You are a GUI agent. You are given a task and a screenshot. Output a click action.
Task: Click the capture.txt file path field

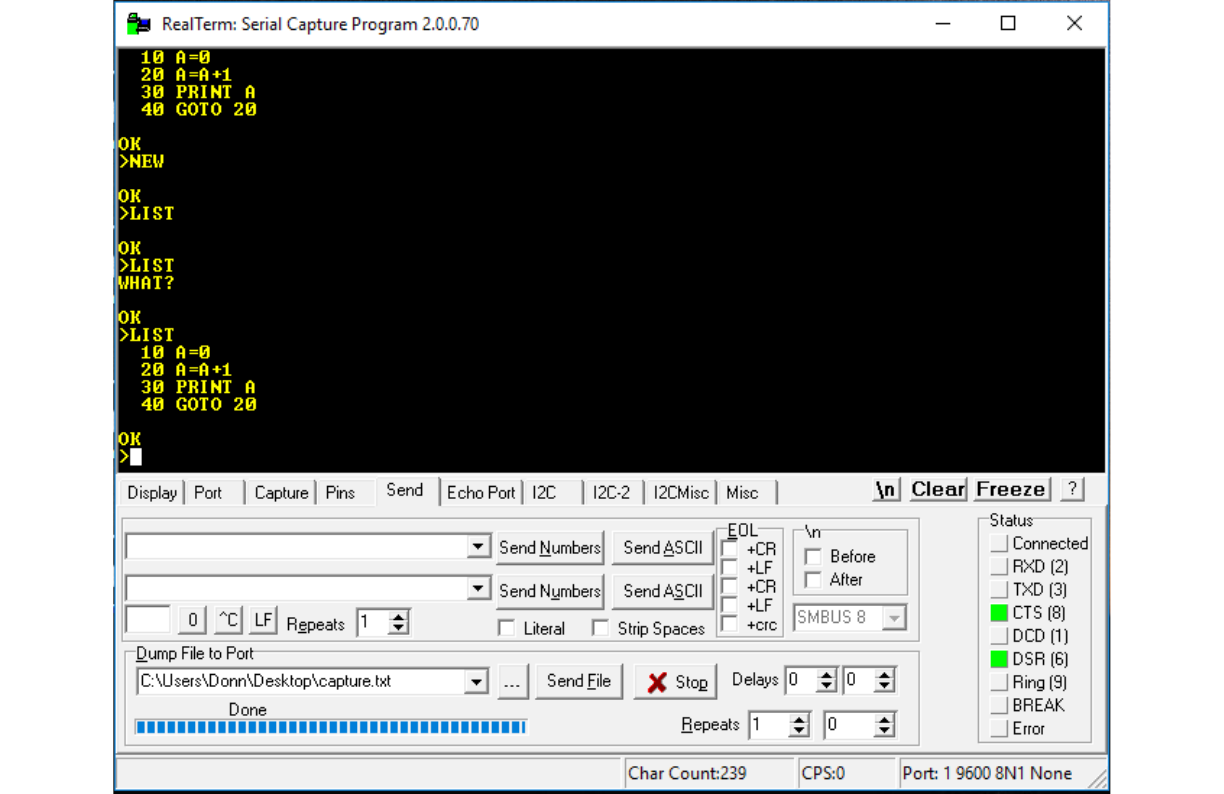coord(300,682)
